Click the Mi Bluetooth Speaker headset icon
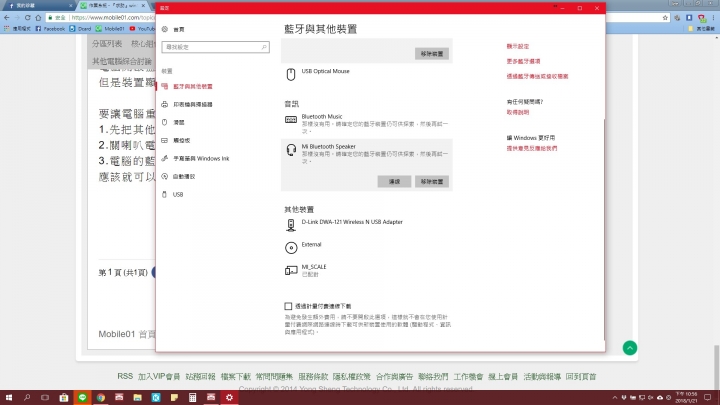The height and width of the screenshot is (405, 720). (291, 150)
